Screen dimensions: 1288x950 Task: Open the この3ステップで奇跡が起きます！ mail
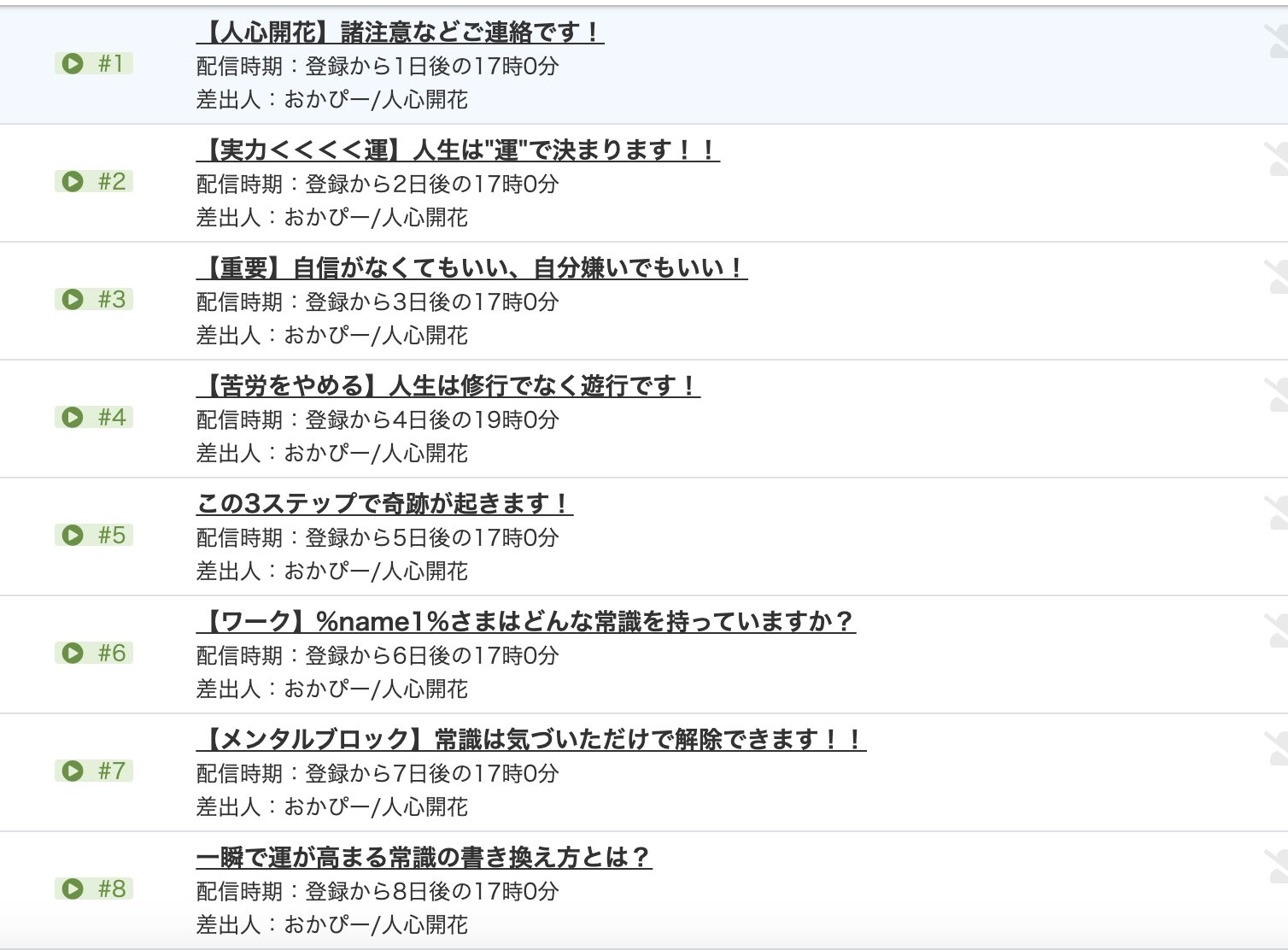384,504
